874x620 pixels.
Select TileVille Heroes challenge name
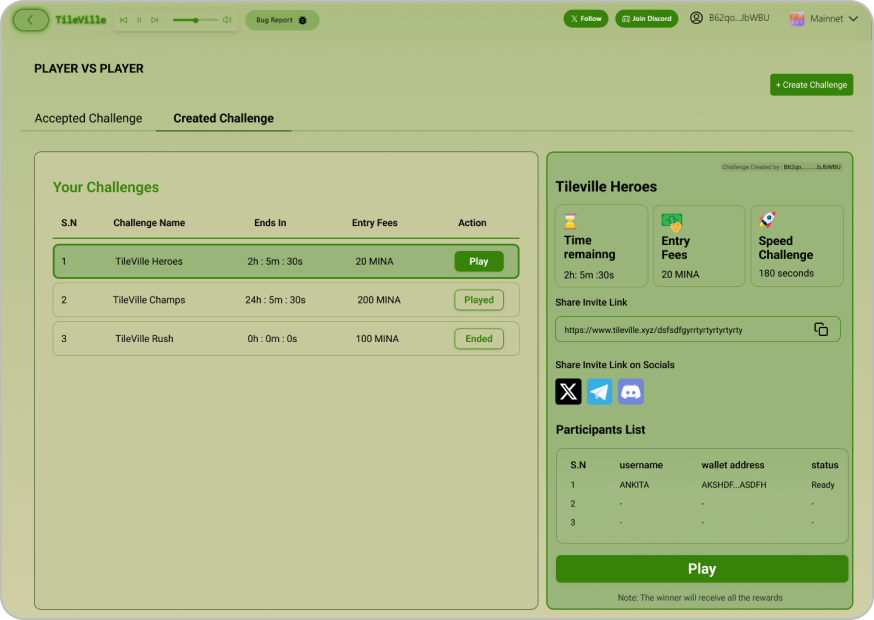[x=149, y=261]
